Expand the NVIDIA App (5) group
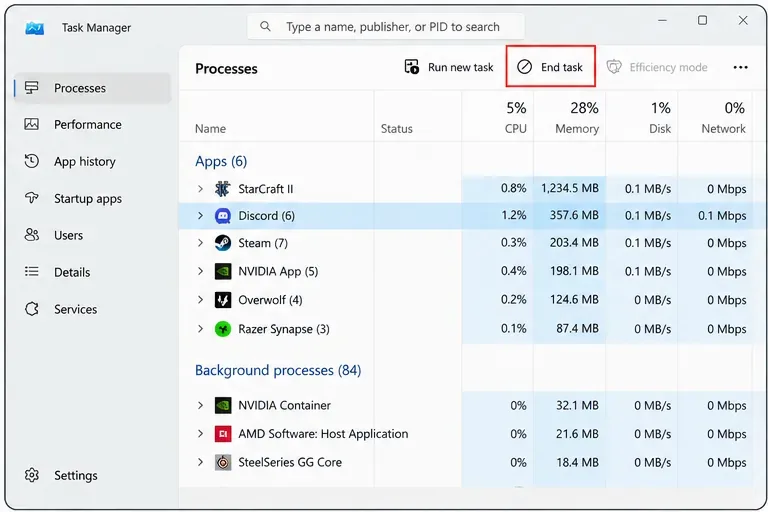Image resolution: width=768 pixels, height=512 pixels. 200,271
